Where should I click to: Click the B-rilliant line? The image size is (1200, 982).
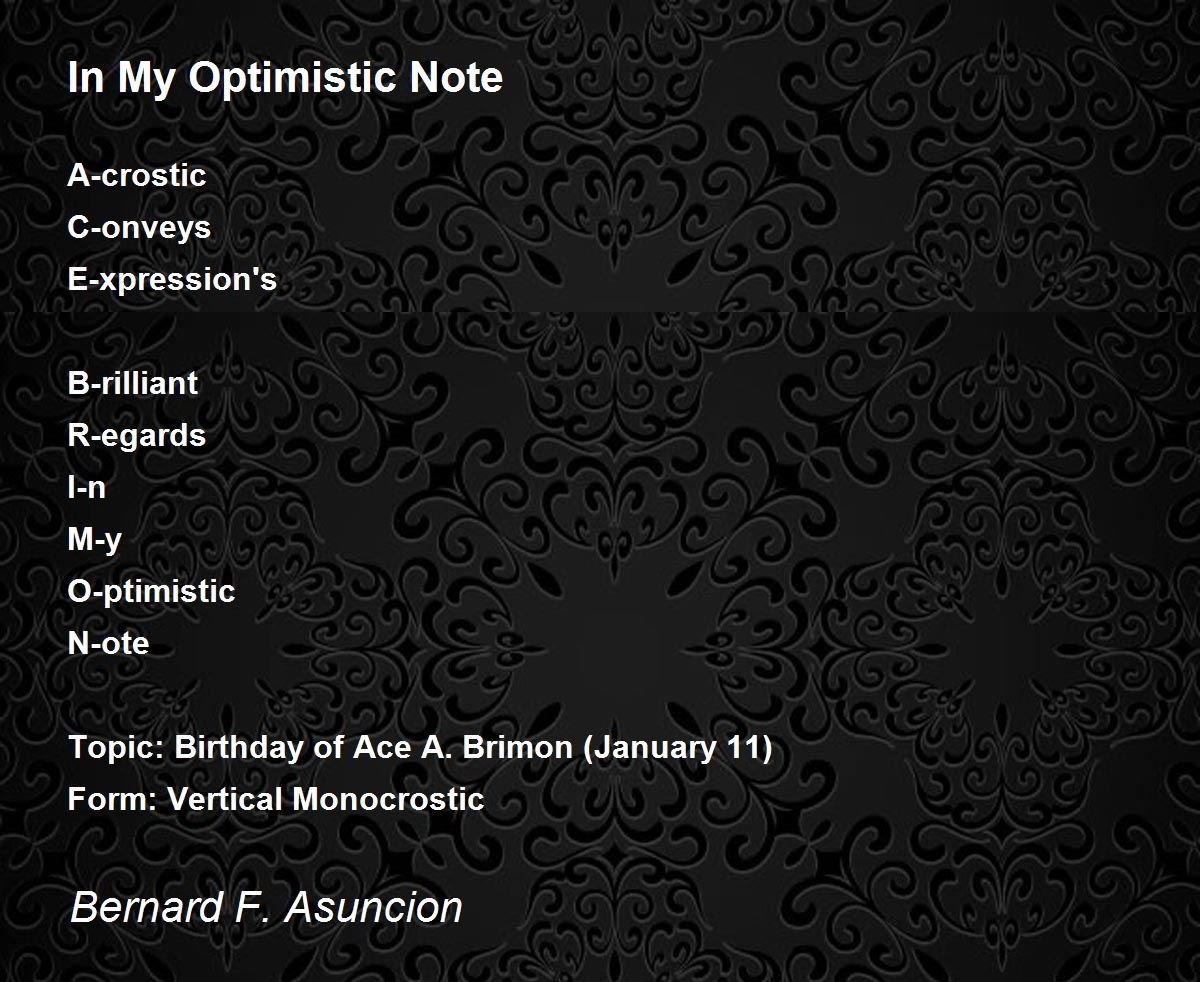(133, 383)
